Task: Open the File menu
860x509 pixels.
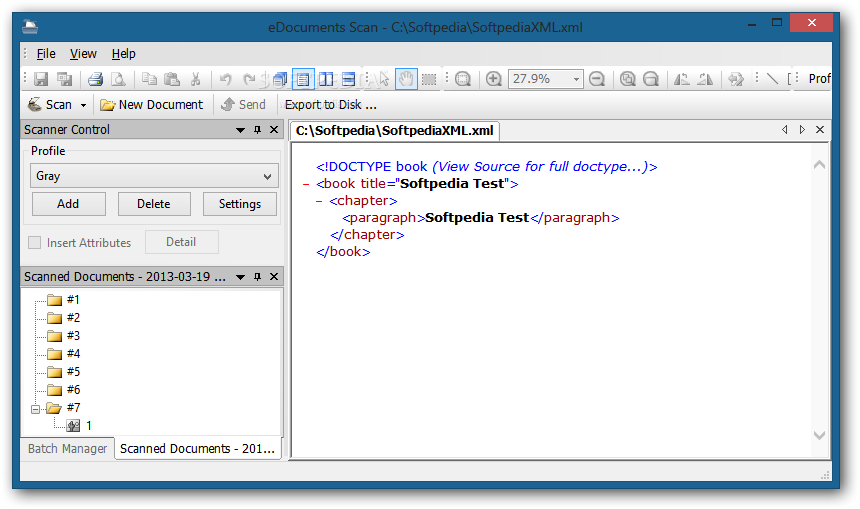Action: pyautogui.click(x=46, y=54)
